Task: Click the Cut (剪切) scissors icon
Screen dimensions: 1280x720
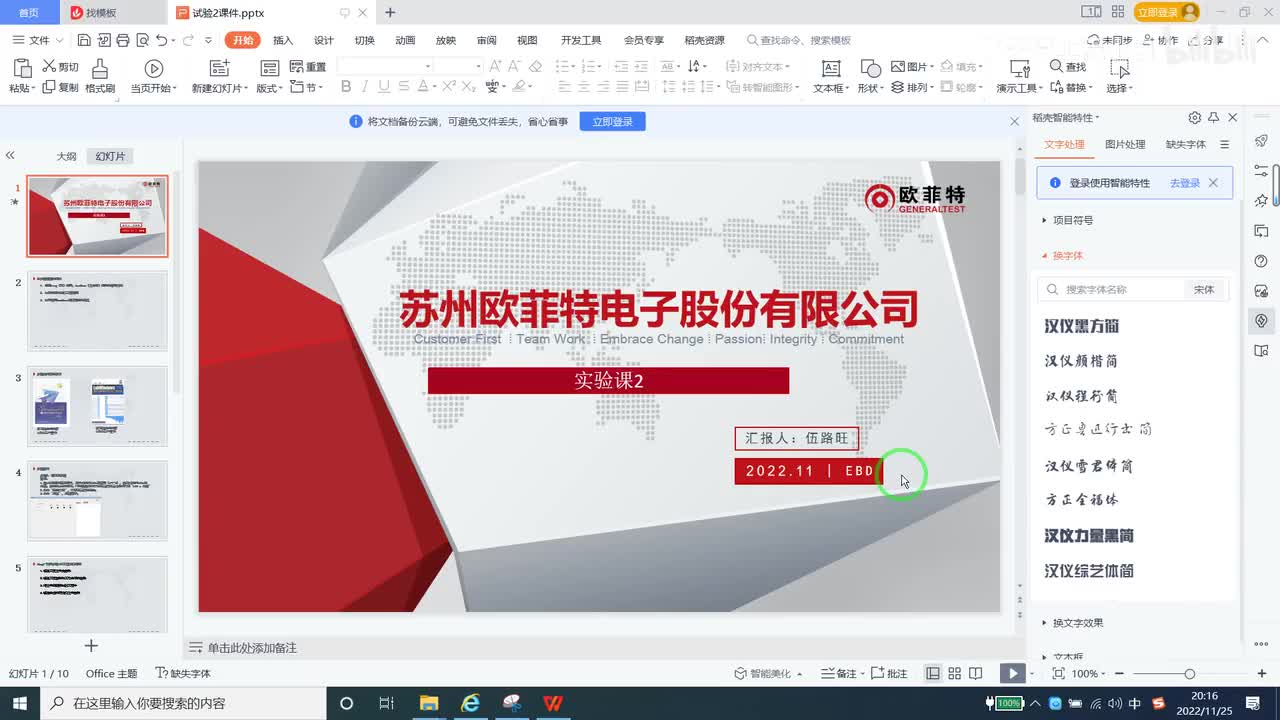Action: [48, 66]
